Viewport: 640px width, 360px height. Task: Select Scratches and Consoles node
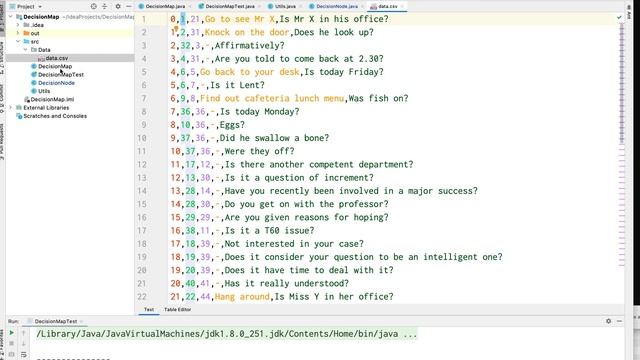(55, 116)
